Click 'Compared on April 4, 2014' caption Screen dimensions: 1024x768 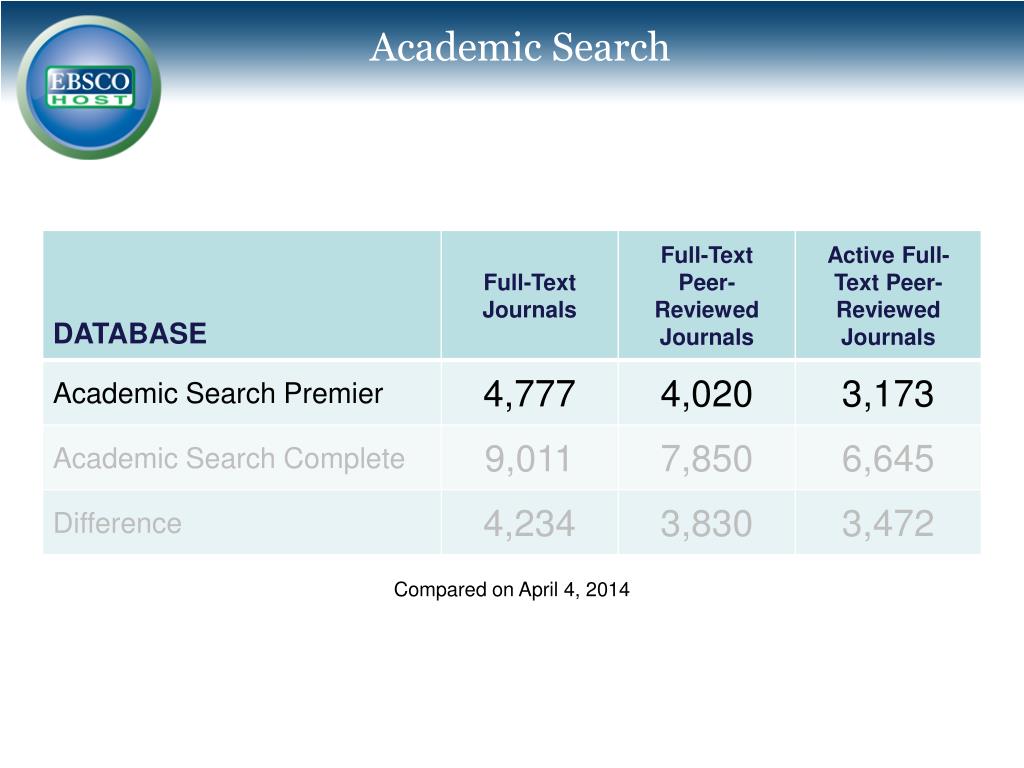[x=511, y=590]
